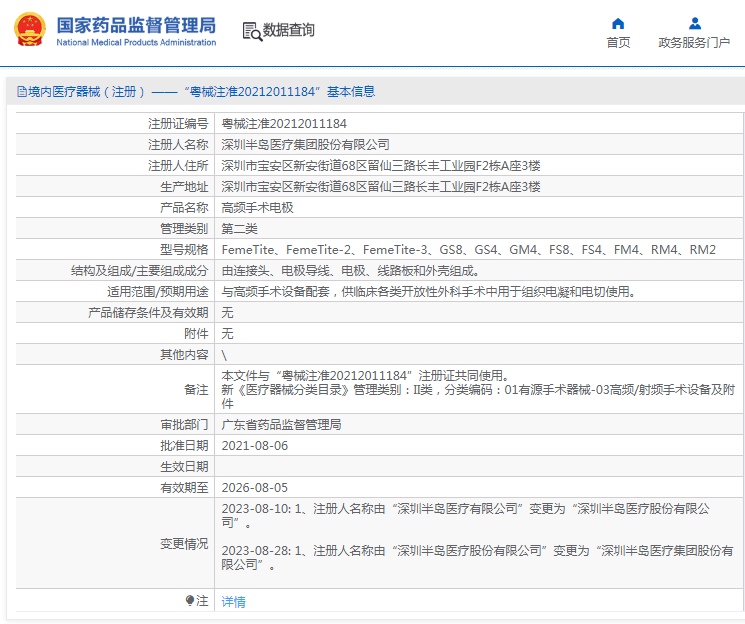Click the 政务服务门户 user icon
The height and width of the screenshot is (624, 745).
(x=695, y=23)
